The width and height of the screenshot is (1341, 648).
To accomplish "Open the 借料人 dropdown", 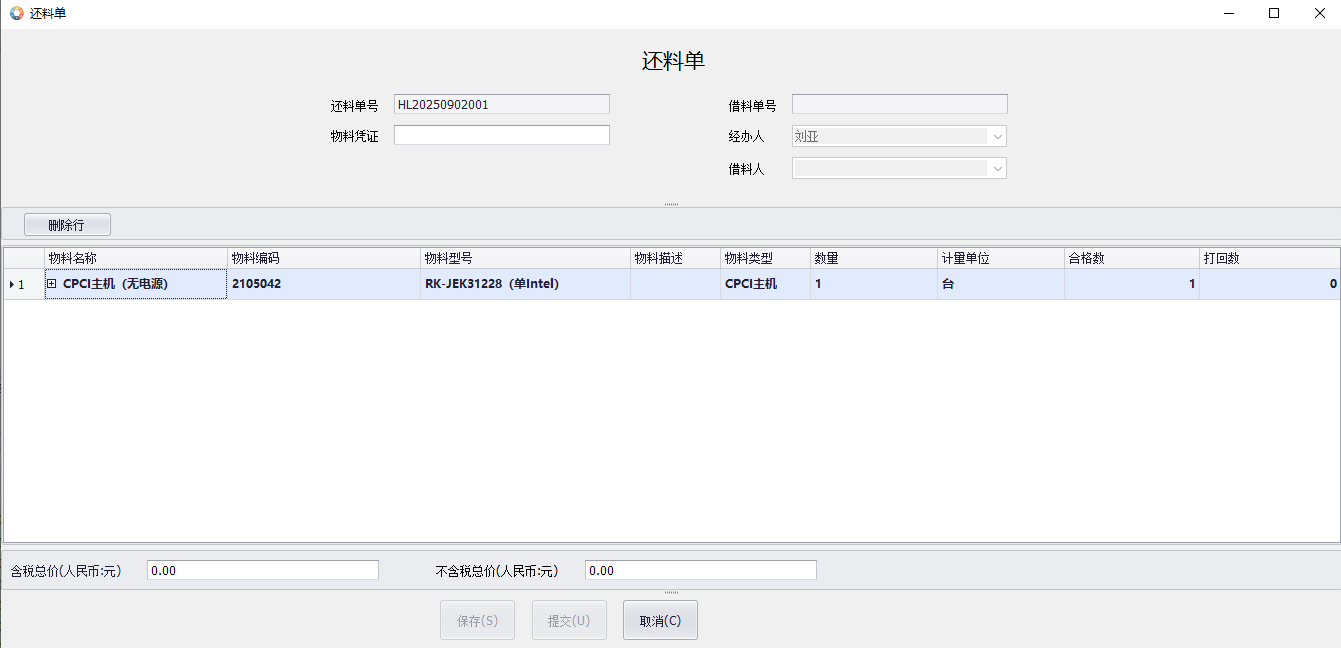I will [997, 169].
